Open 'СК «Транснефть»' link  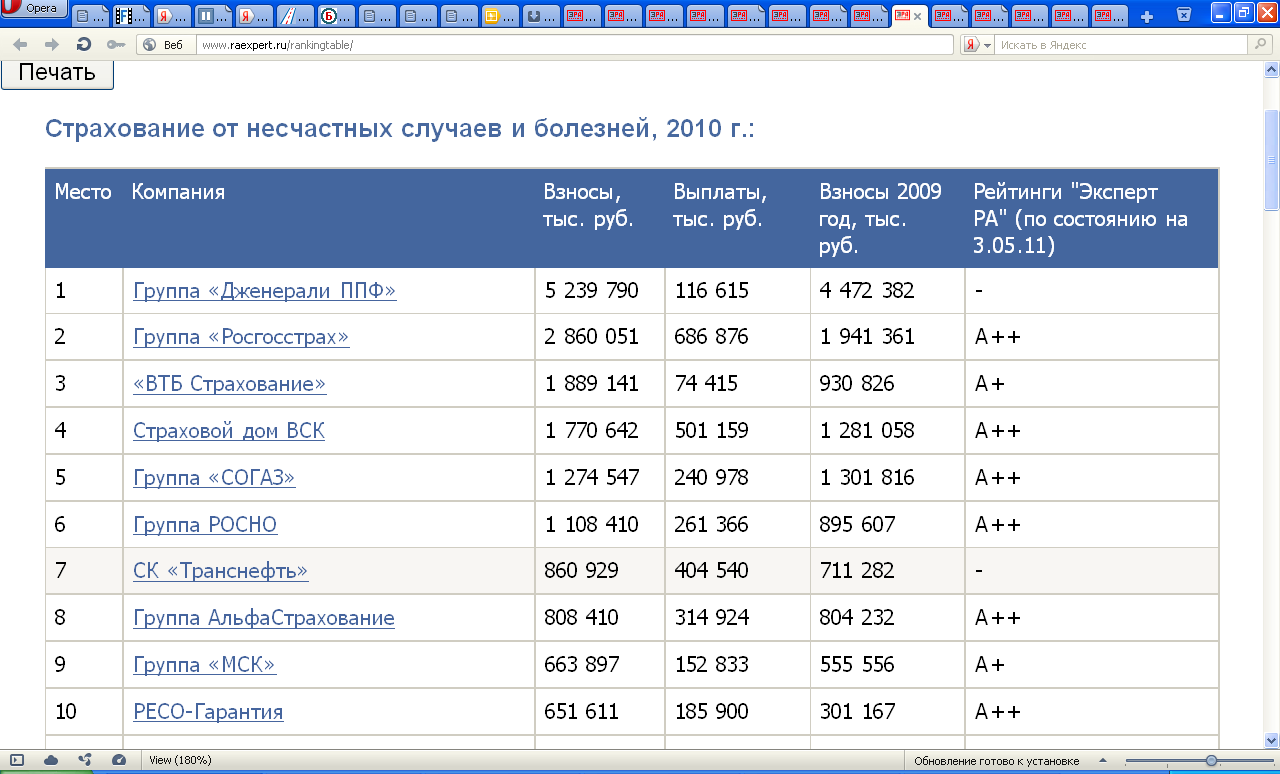(220, 571)
